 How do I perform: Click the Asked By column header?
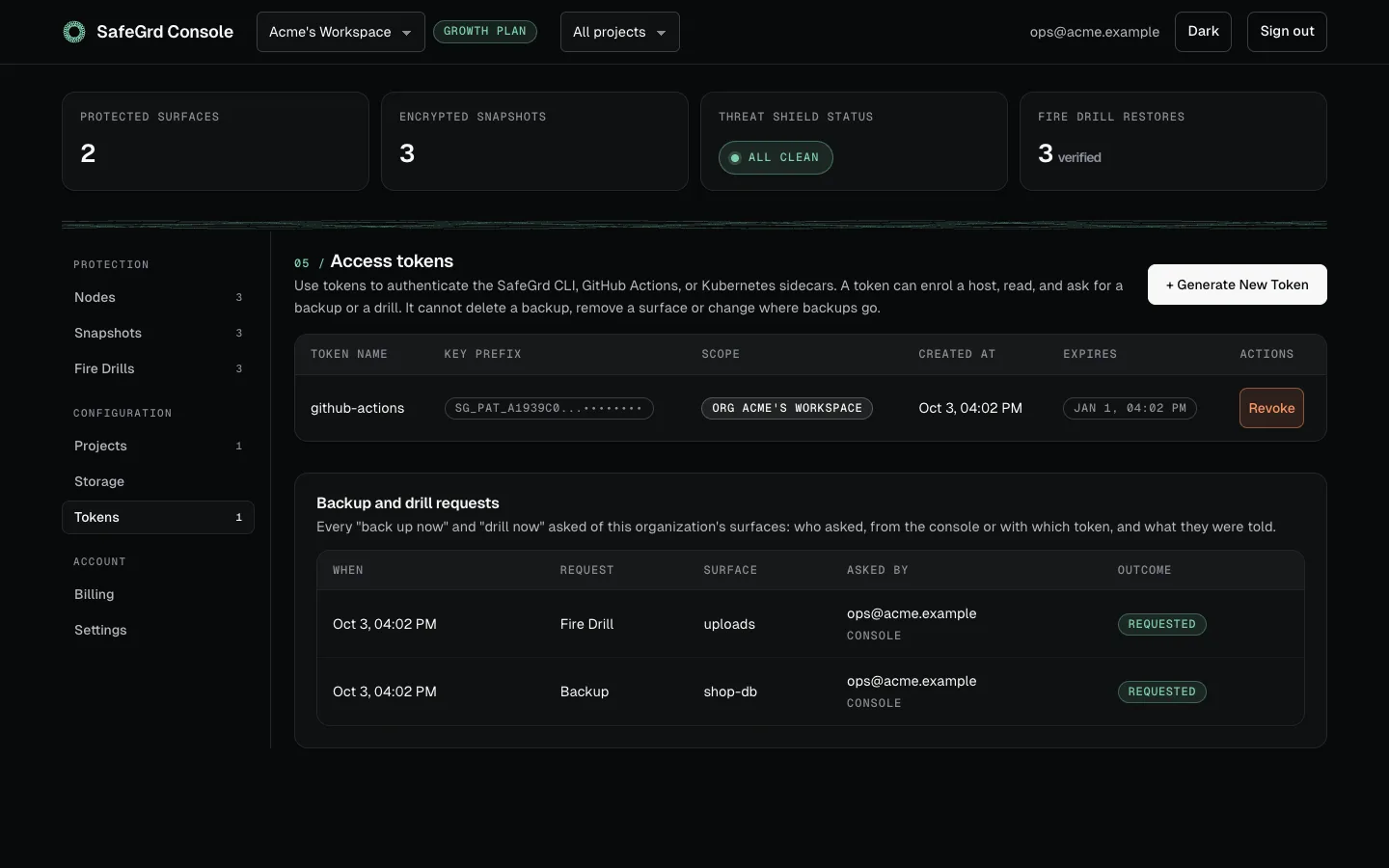click(878, 570)
